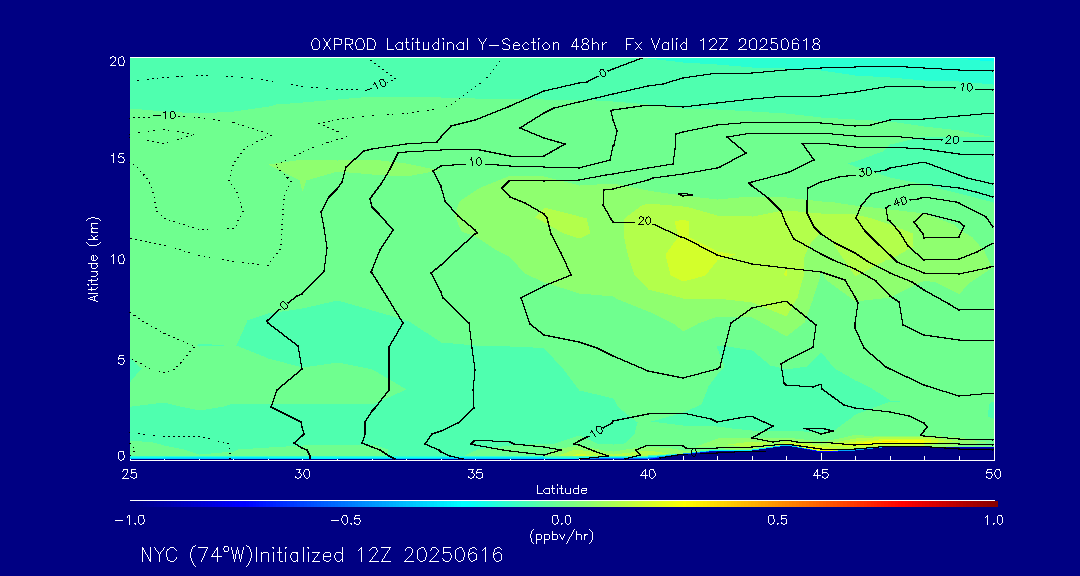
Task: Click altitude axis tick label "15"
Action: click(117, 159)
